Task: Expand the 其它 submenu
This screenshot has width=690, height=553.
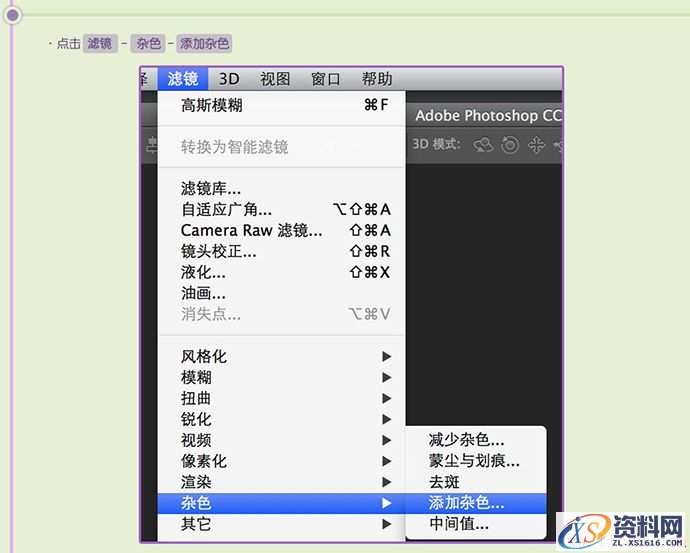Action: pyautogui.click(x=282, y=524)
